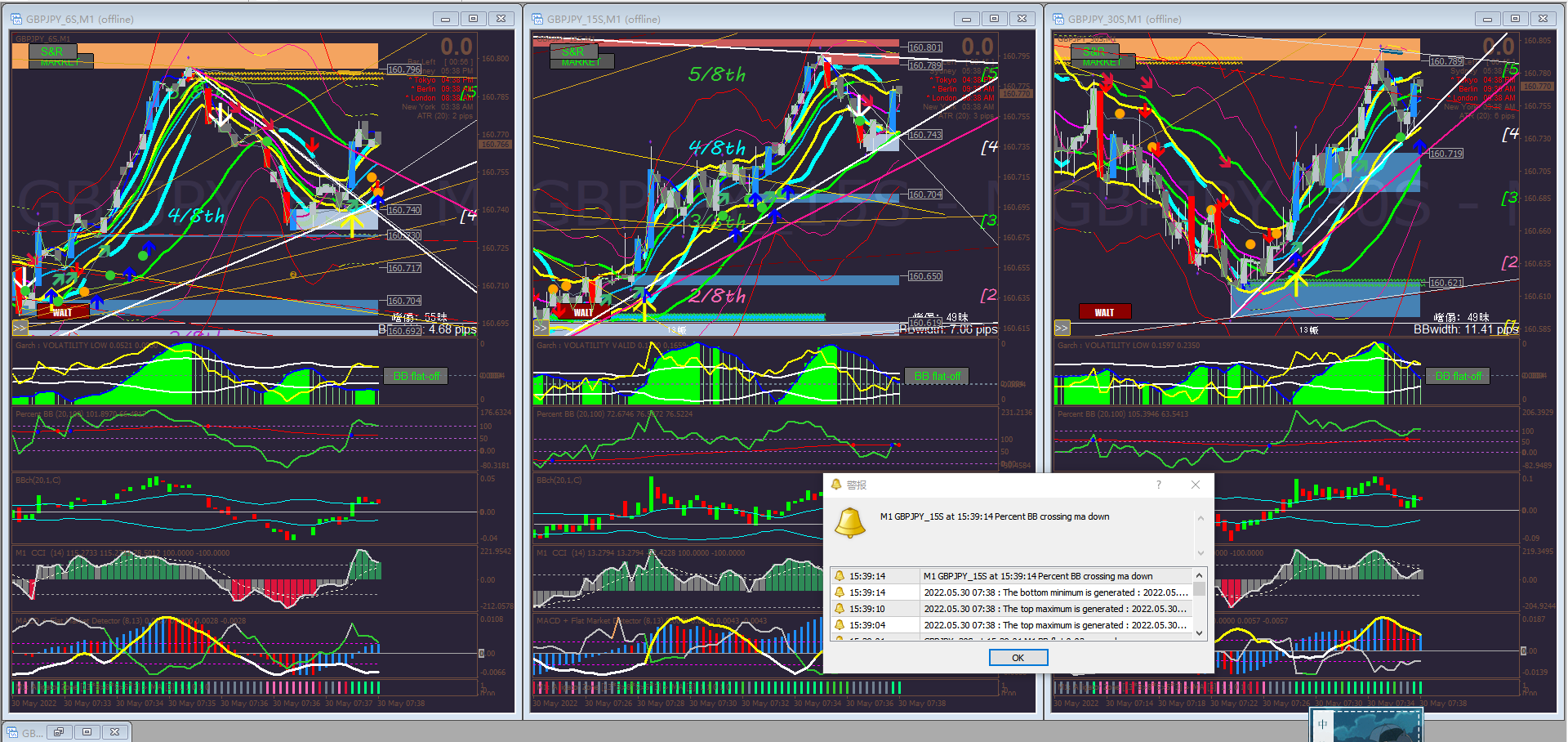Viewport: 1568px width, 742px height.
Task: Click the chart icon of the minimized GB... window
Action: 12,732
